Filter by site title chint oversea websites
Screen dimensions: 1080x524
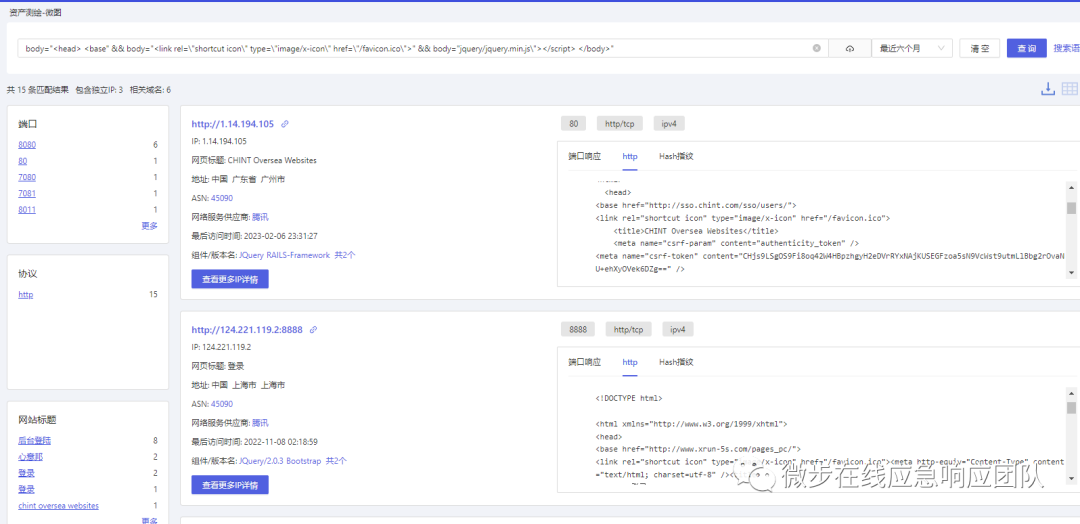pos(59,505)
